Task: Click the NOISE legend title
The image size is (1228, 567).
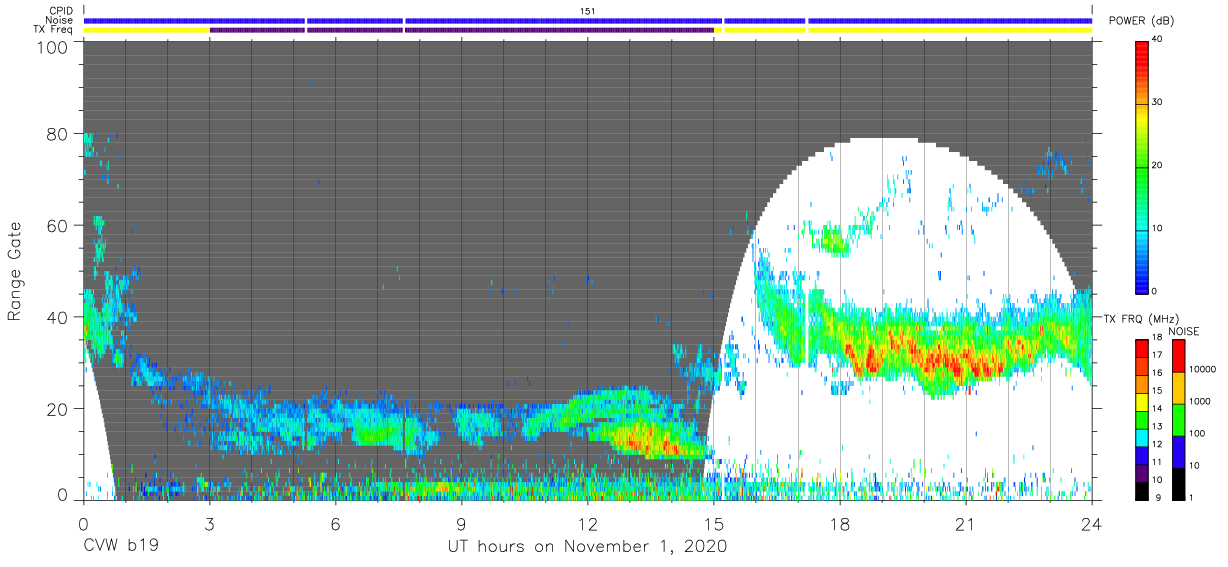Action: (1185, 331)
